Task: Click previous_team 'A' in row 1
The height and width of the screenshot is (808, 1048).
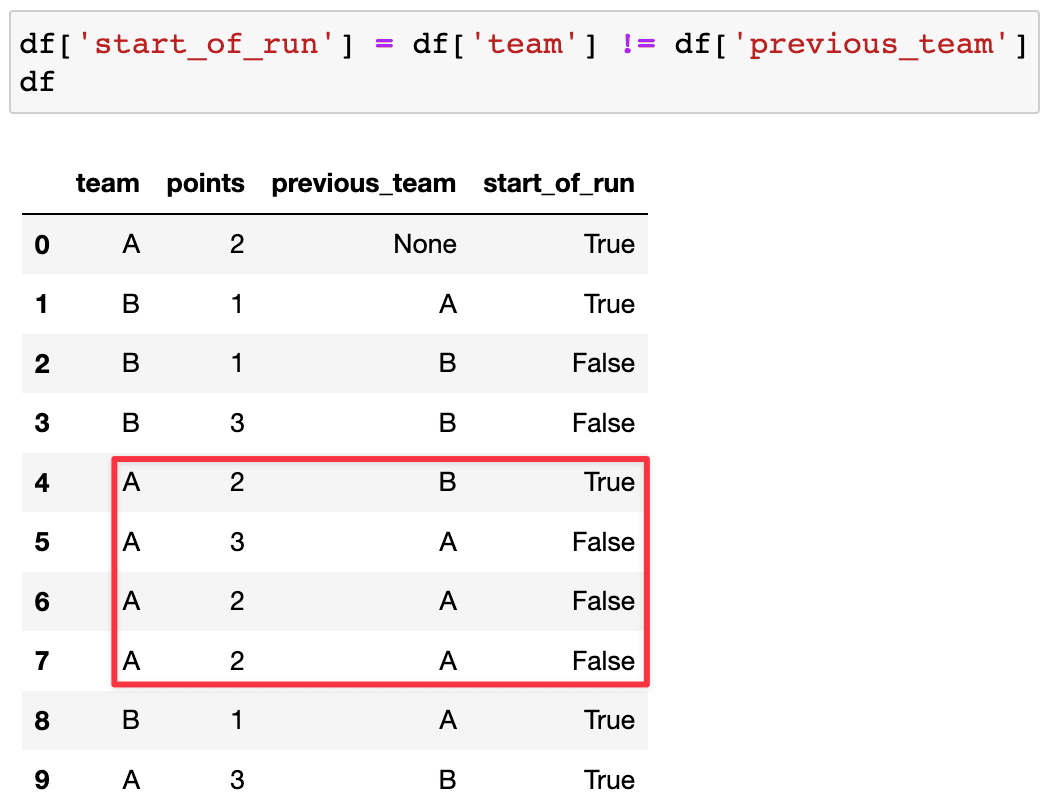Action: point(448,304)
